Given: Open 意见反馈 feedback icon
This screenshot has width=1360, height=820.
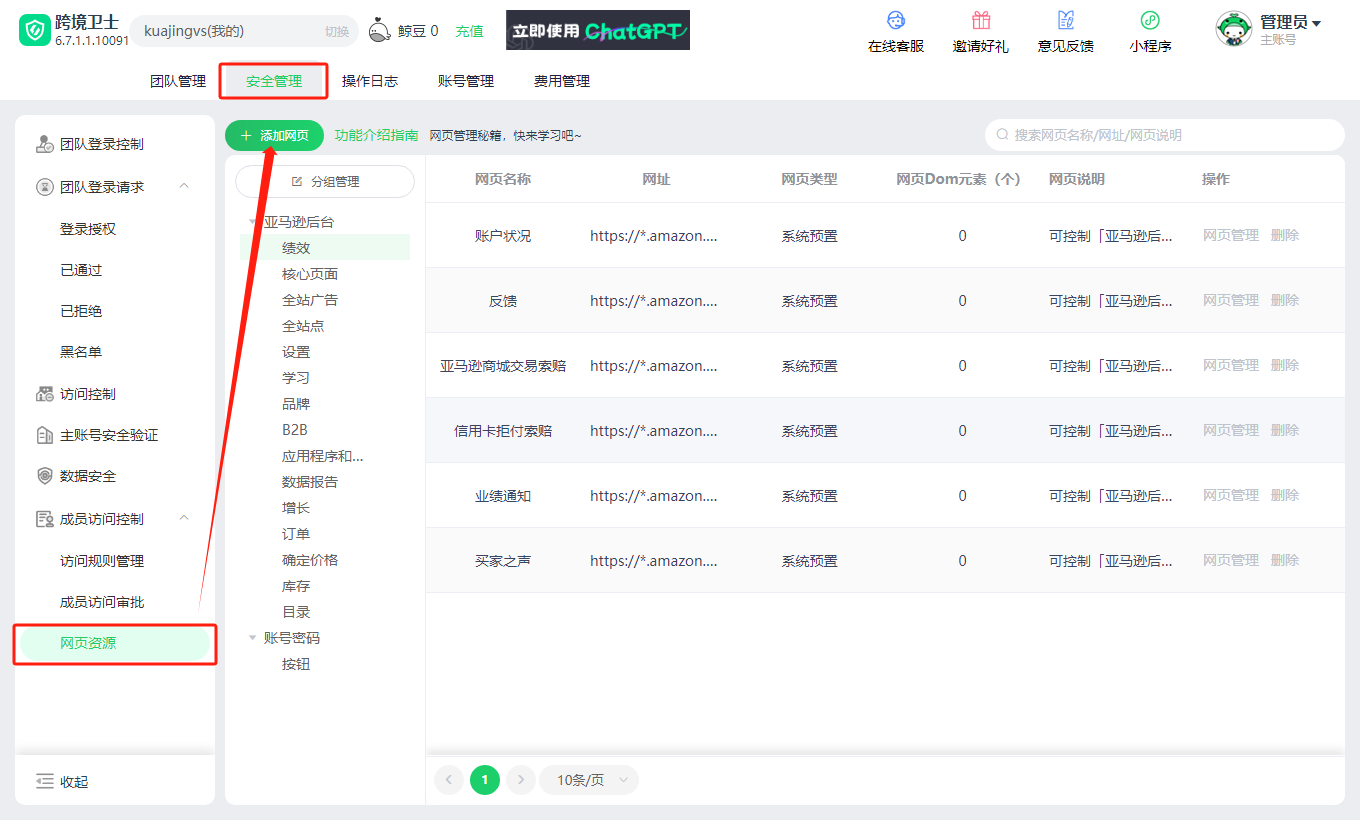Looking at the screenshot, I should (1066, 20).
